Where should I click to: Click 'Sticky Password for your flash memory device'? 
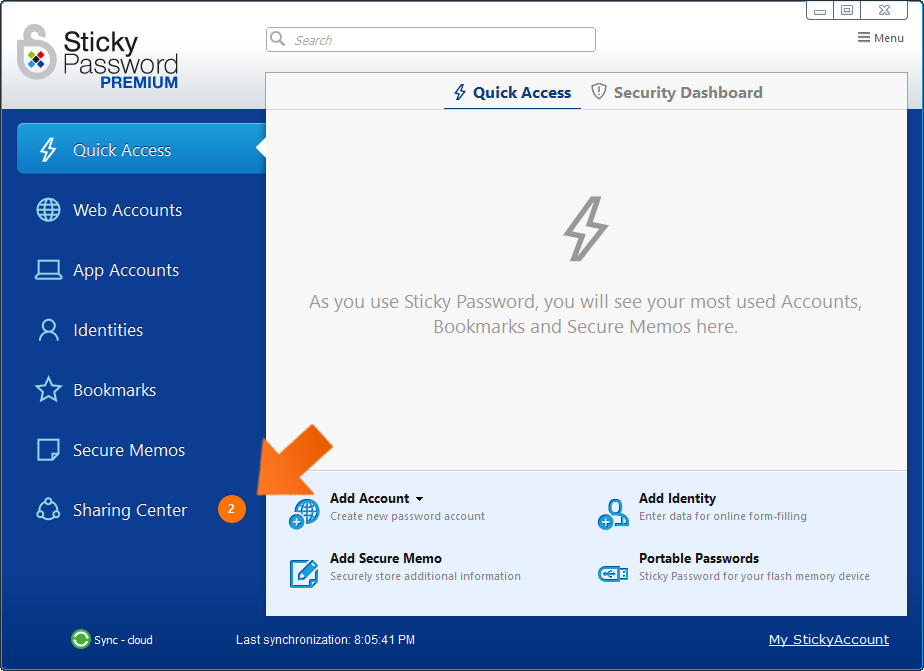(x=754, y=576)
